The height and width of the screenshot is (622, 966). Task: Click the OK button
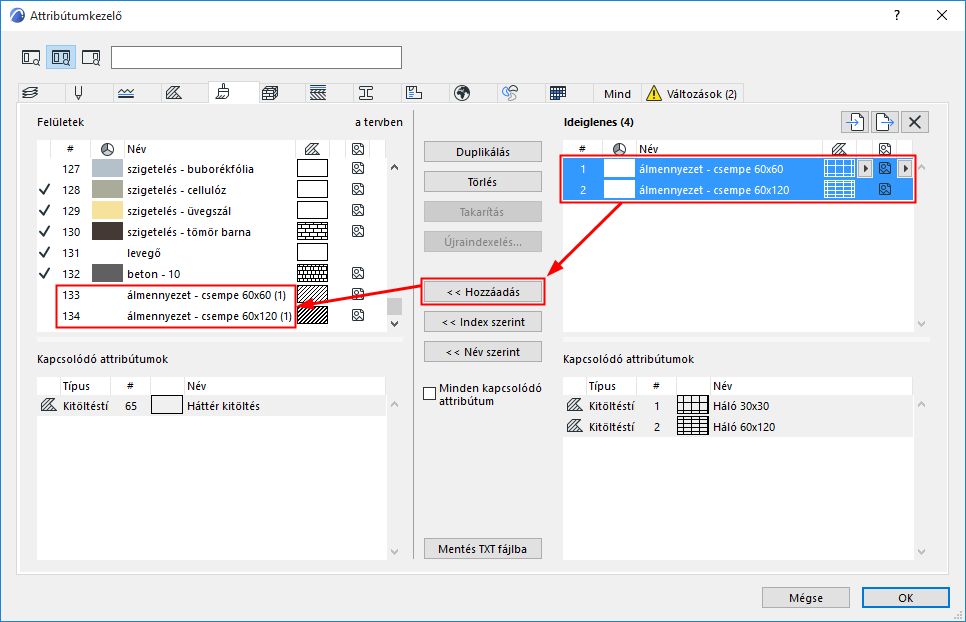point(906,597)
